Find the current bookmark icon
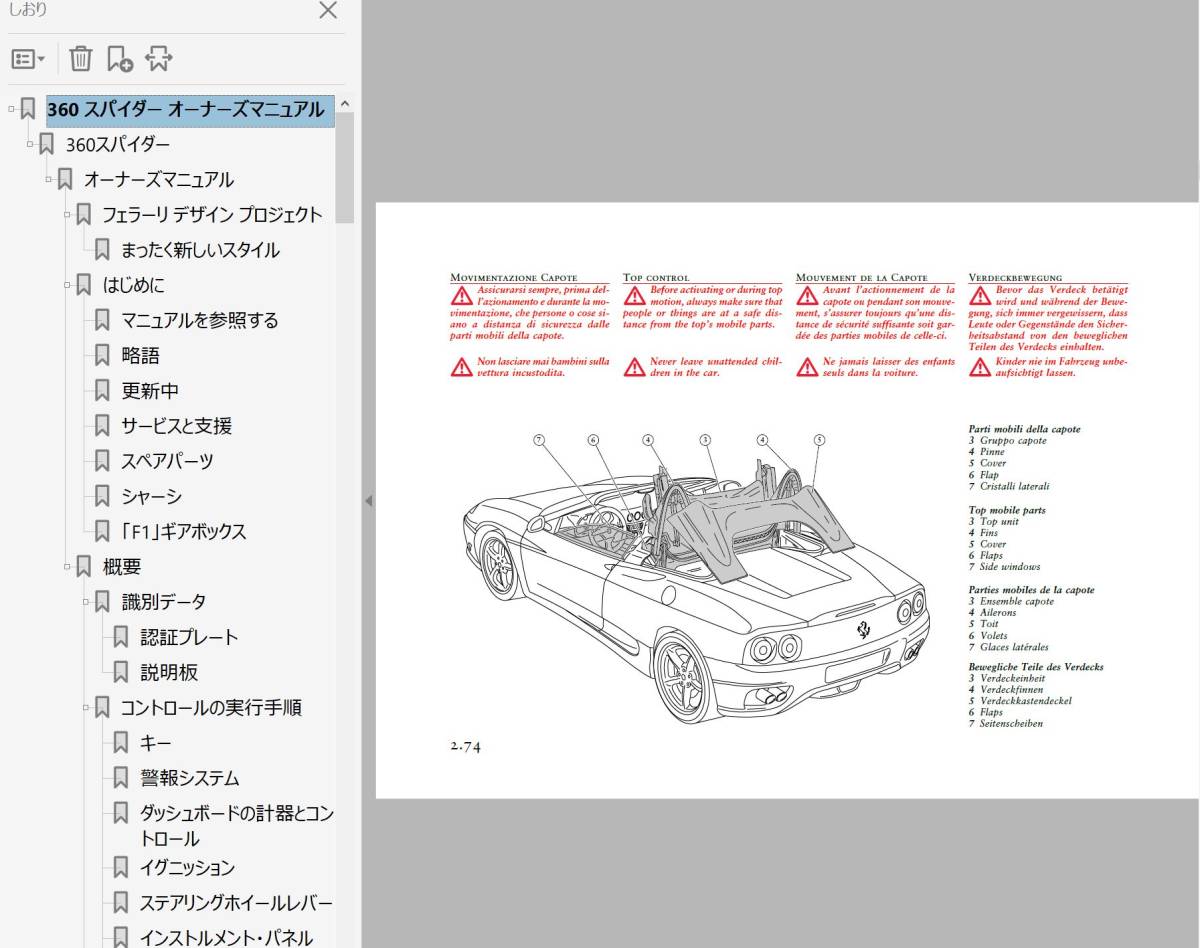This screenshot has width=1200, height=948. click(158, 59)
